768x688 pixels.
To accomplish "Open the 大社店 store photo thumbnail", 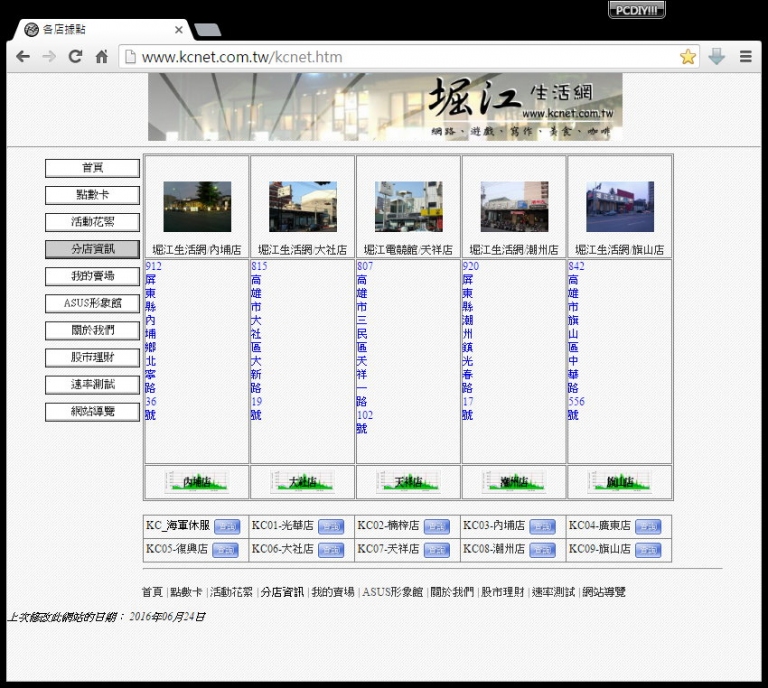I will pyautogui.click(x=303, y=207).
